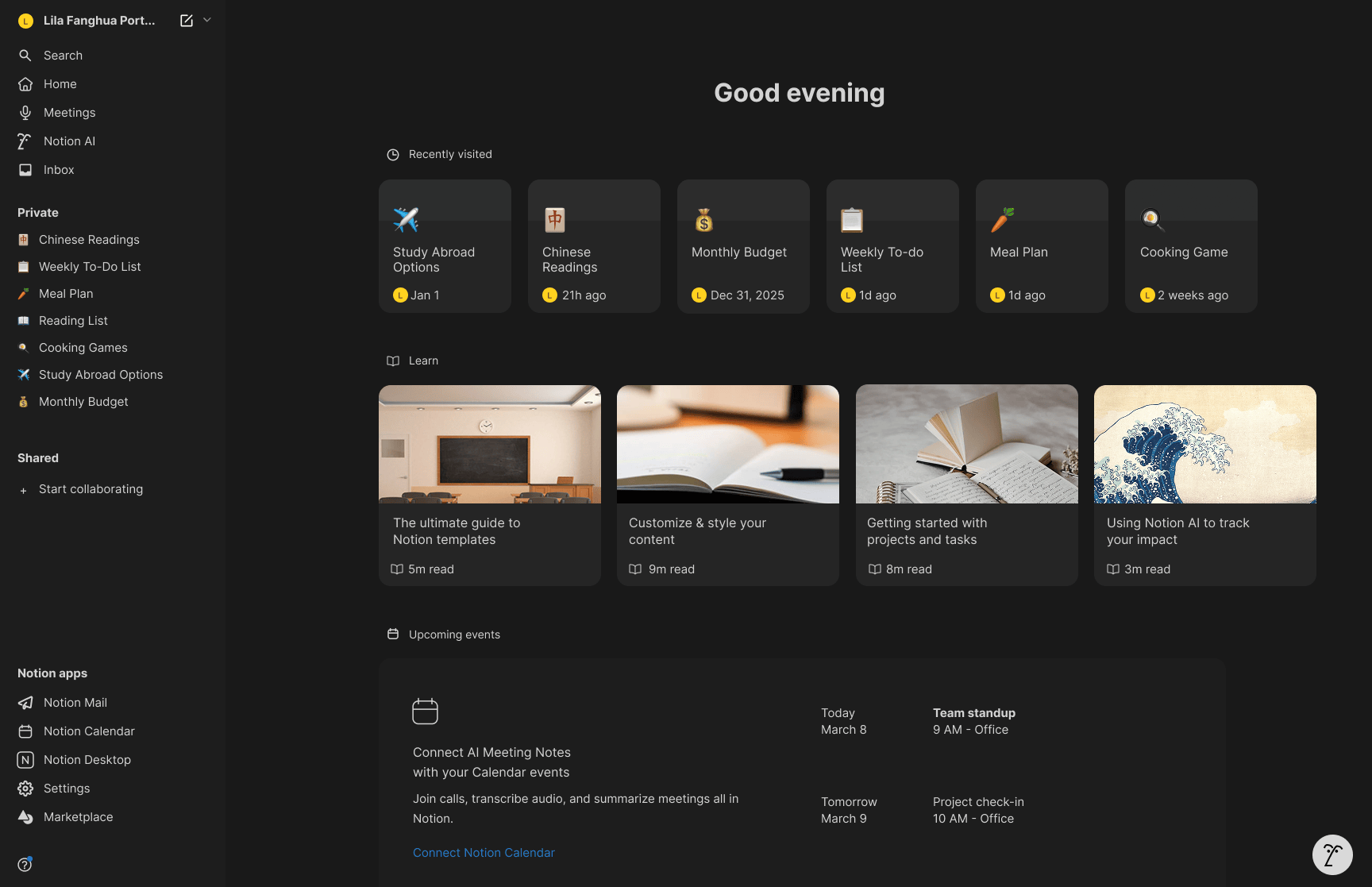Click the Notion AI face icon in sidebar
This screenshot has height=887, width=1372.
pos(25,141)
